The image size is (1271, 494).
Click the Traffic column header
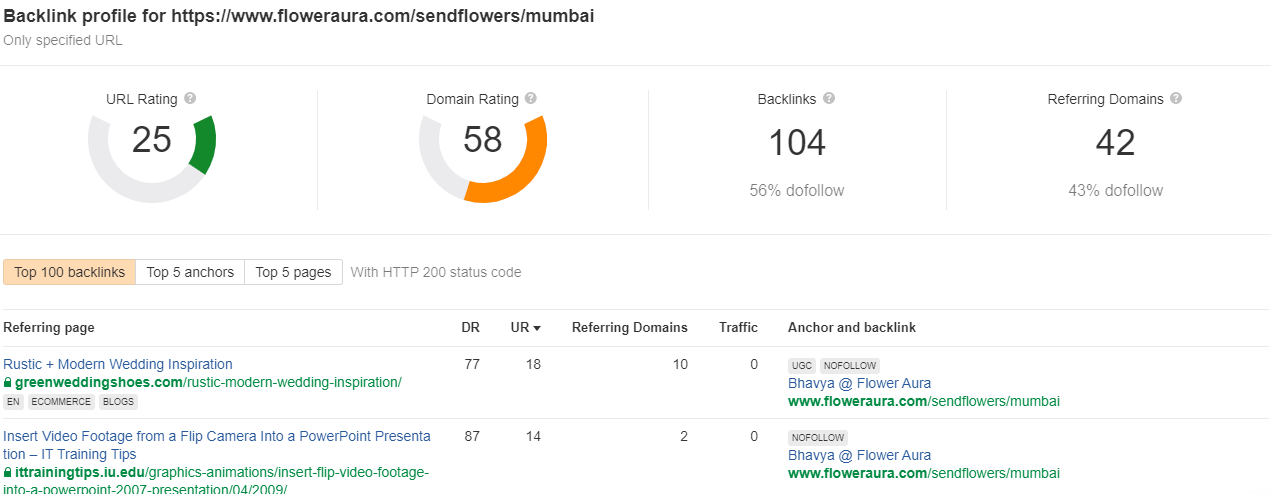coord(738,327)
